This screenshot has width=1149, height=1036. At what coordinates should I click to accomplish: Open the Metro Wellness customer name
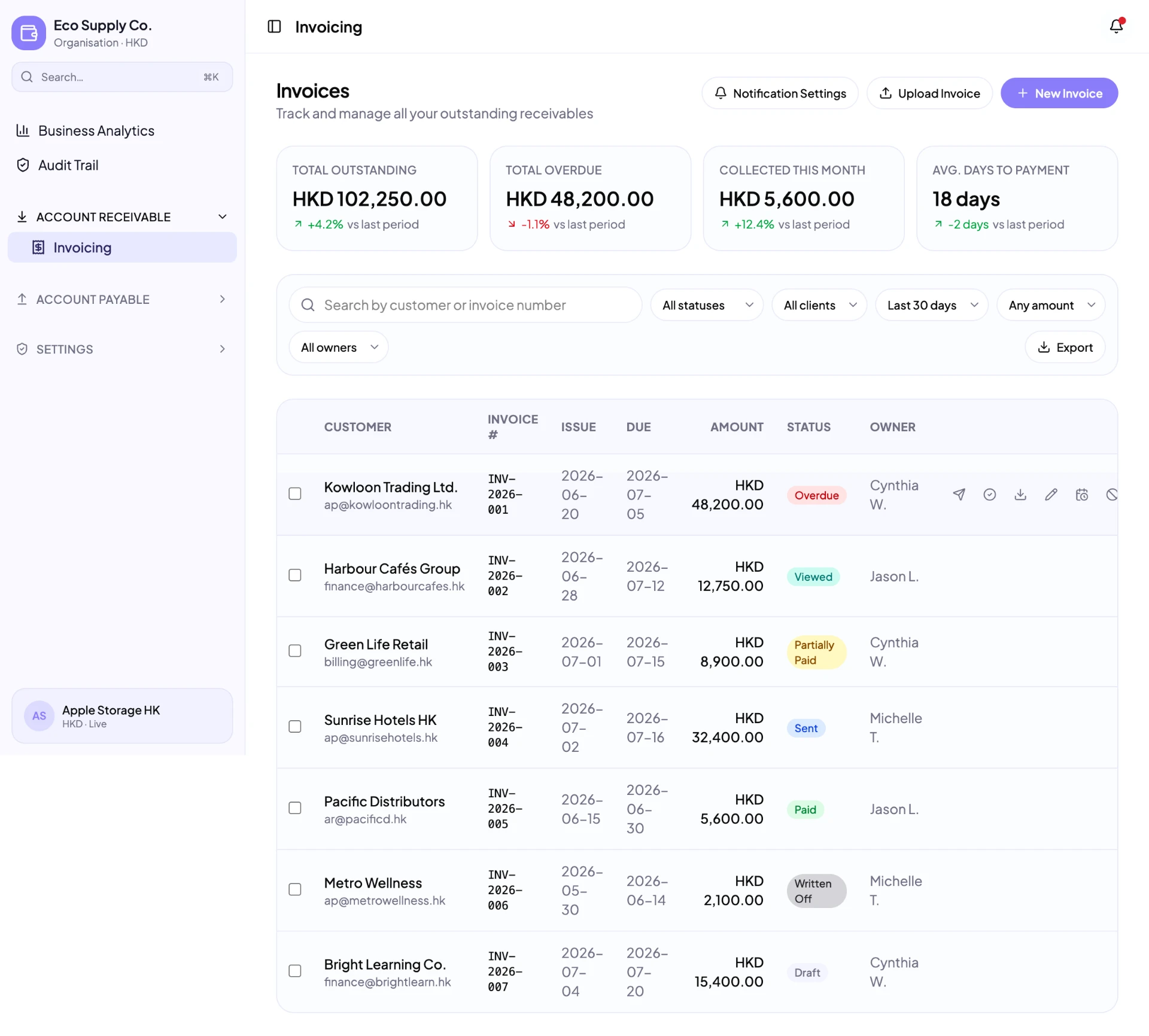(373, 883)
